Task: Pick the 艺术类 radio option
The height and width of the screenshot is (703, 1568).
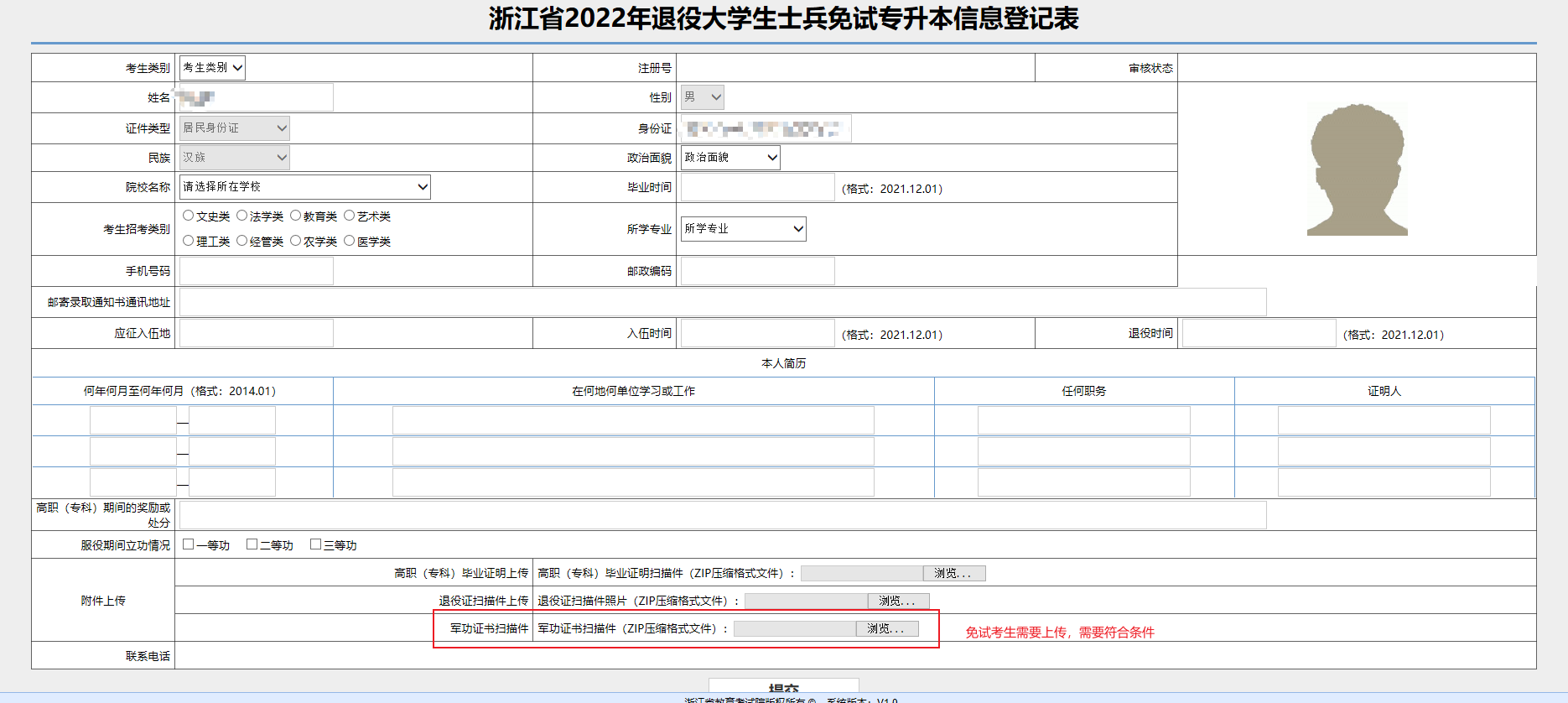Action: click(350, 216)
